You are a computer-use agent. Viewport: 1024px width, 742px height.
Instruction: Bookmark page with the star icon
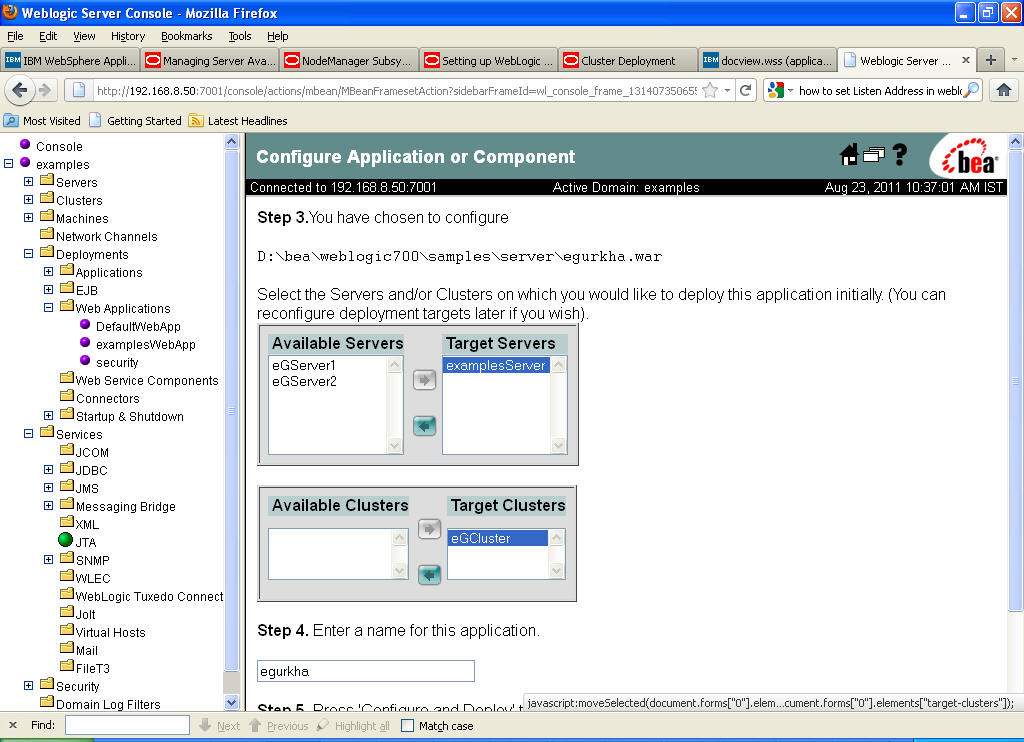click(x=711, y=90)
